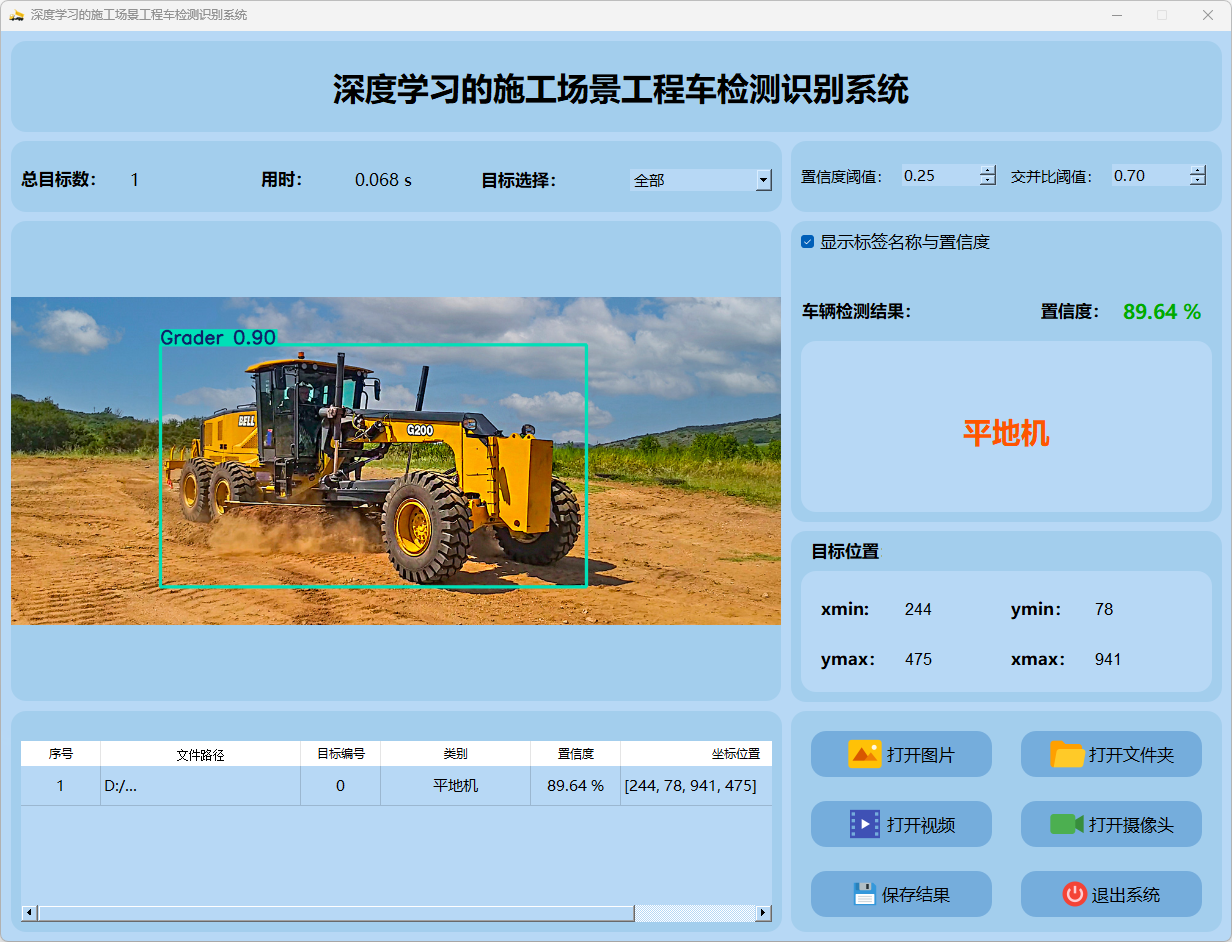Toggle 显示标签名称与置信度 checkbox

[x=808, y=242]
